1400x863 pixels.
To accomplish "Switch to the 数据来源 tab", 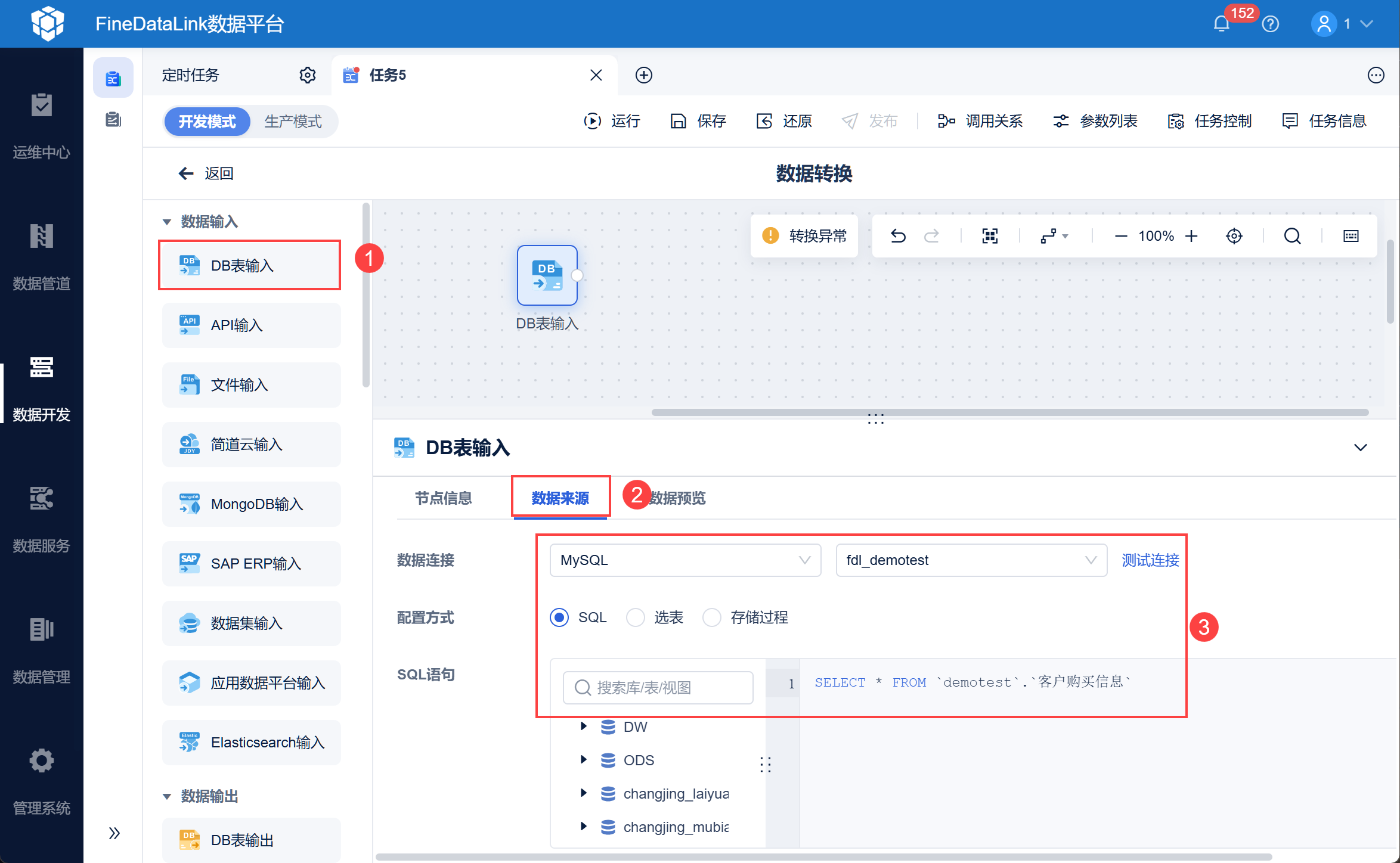I will point(560,498).
